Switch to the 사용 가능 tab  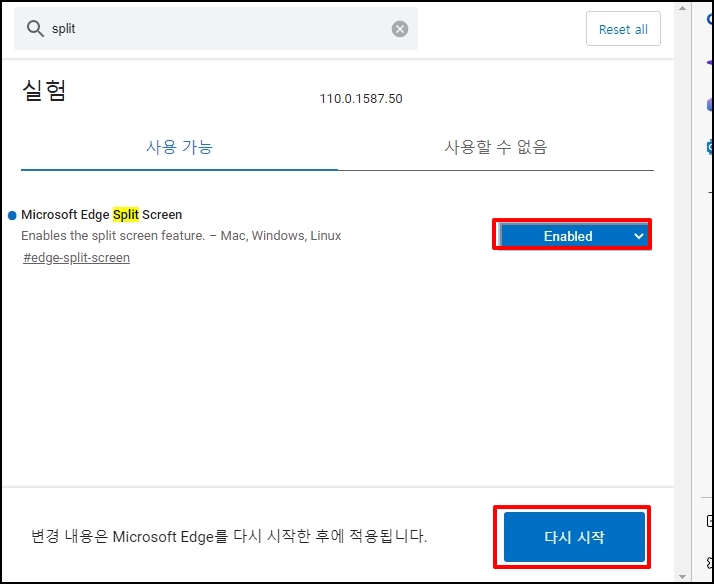pyautogui.click(x=179, y=147)
